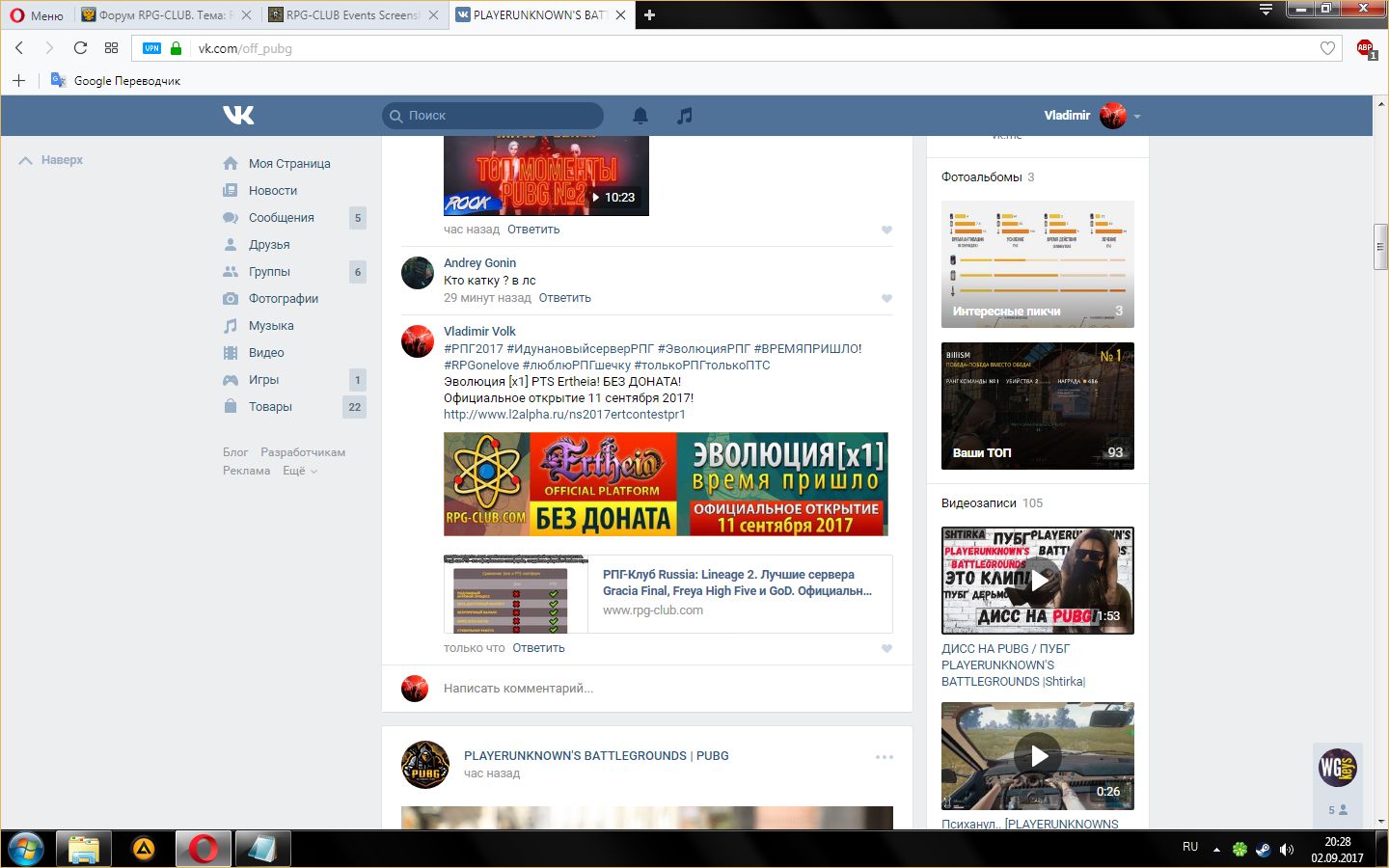Open Игры in the sidebar
1389x868 pixels.
(263, 379)
